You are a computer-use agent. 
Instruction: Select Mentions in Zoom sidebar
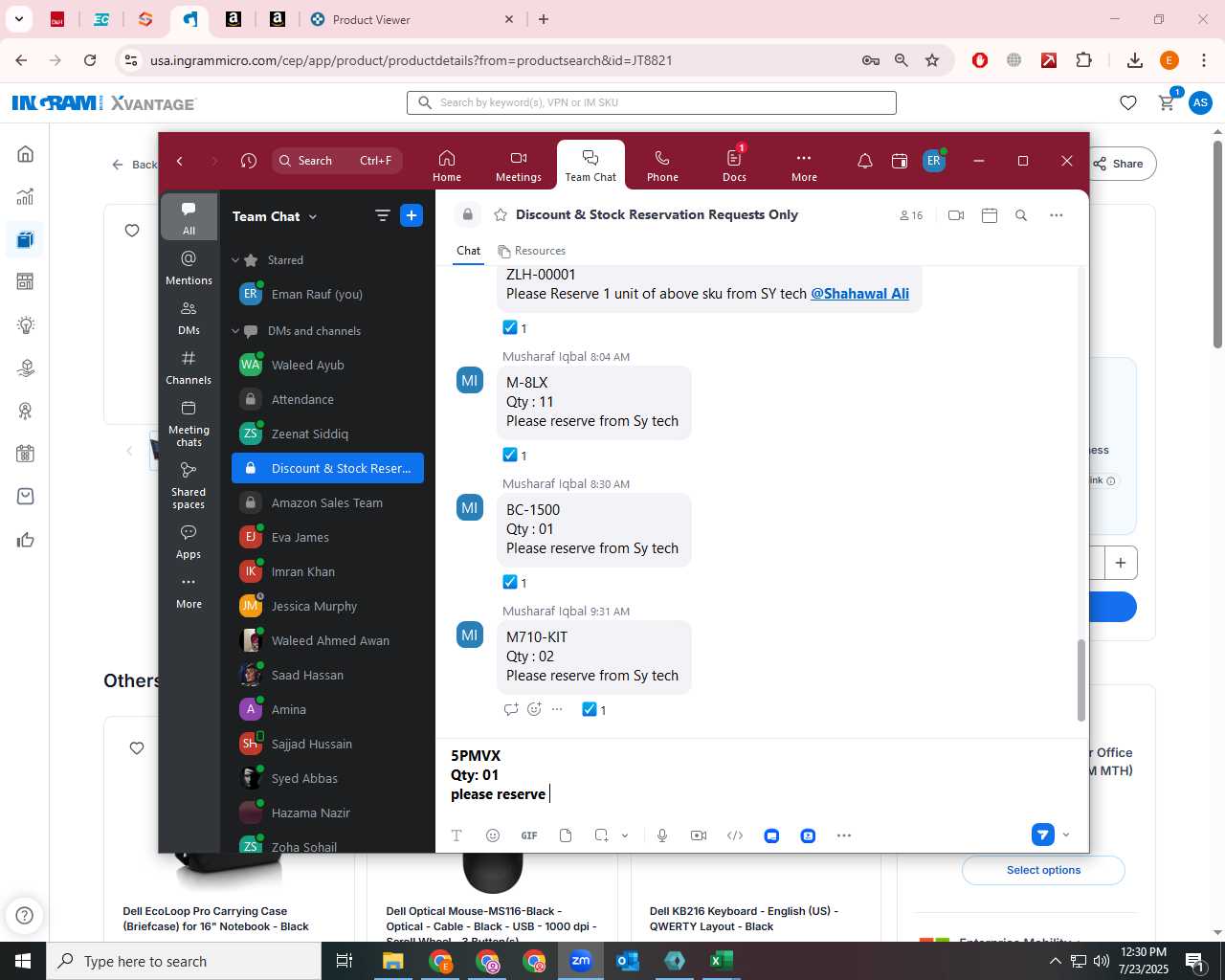coord(189,268)
